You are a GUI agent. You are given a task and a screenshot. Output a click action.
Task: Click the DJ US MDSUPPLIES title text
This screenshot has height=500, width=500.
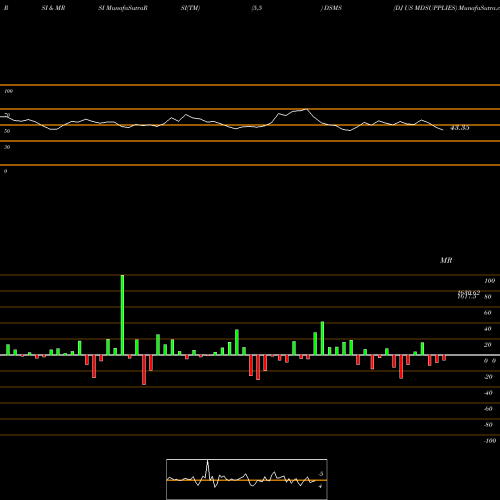(x=425, y=8)
